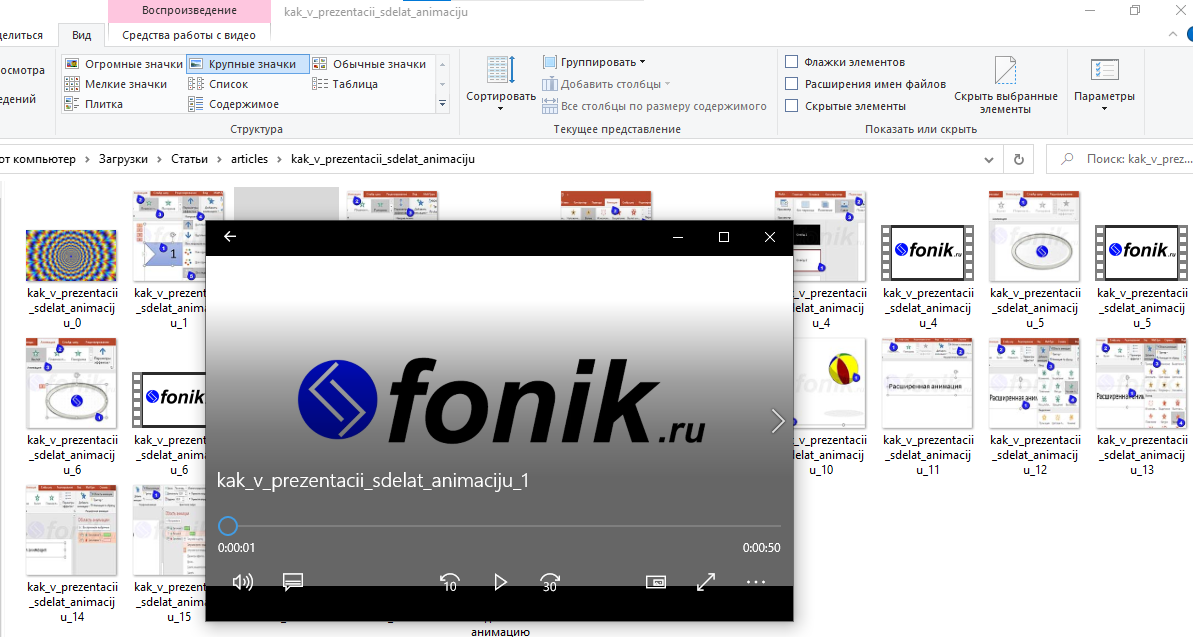Select thumbnail kak_v_prezentacii_sdelat_animaciju_13
The image size is (1193, 637).
[x=1141, y=384]
